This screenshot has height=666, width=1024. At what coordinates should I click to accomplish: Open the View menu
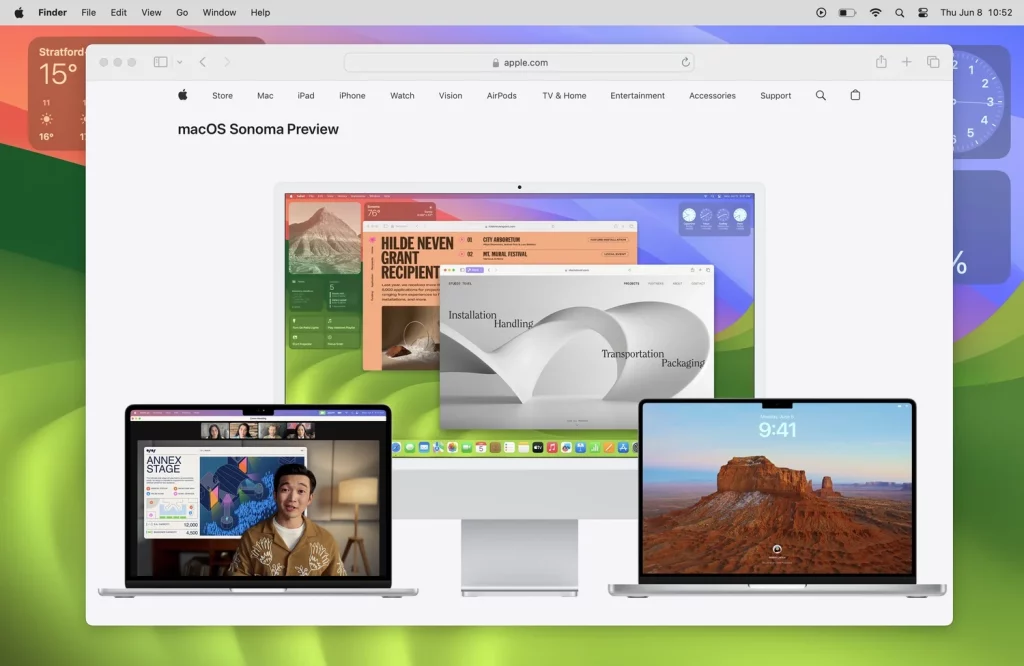point(151,12)
